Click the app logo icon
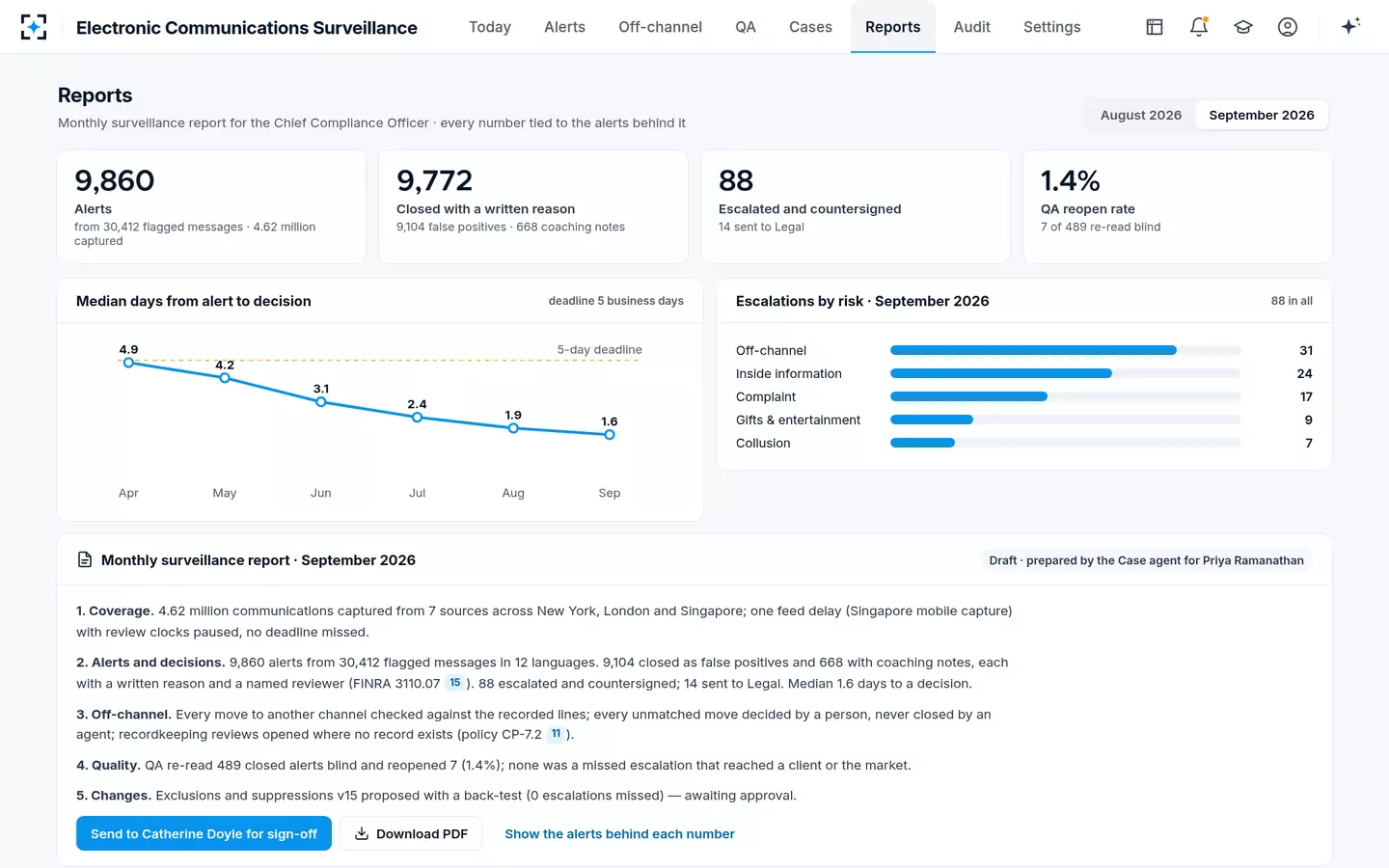The height and width of the screenshot is (868, 1389). coord(34,27)
